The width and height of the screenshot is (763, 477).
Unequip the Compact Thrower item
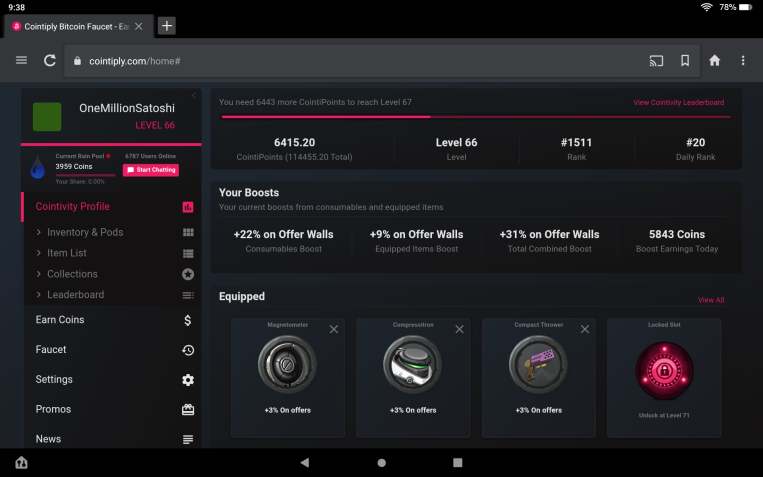(585, 330)
